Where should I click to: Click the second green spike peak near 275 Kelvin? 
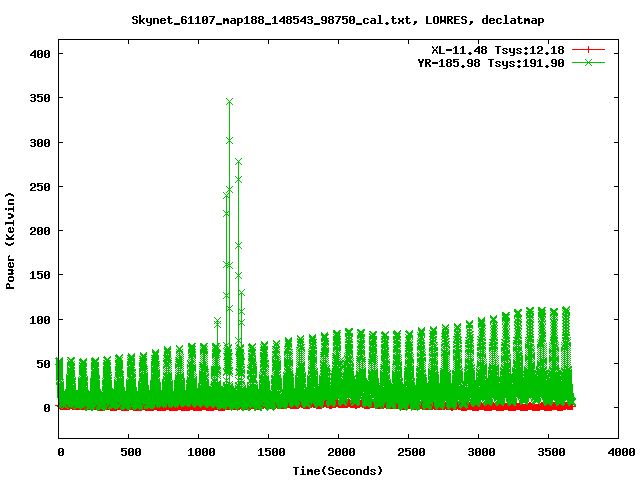tap(238, 161)
